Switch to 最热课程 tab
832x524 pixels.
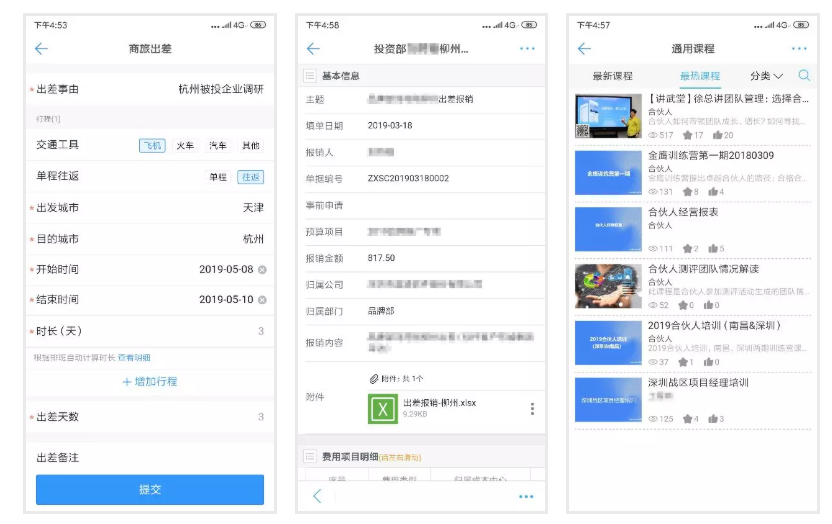[699, 76]
